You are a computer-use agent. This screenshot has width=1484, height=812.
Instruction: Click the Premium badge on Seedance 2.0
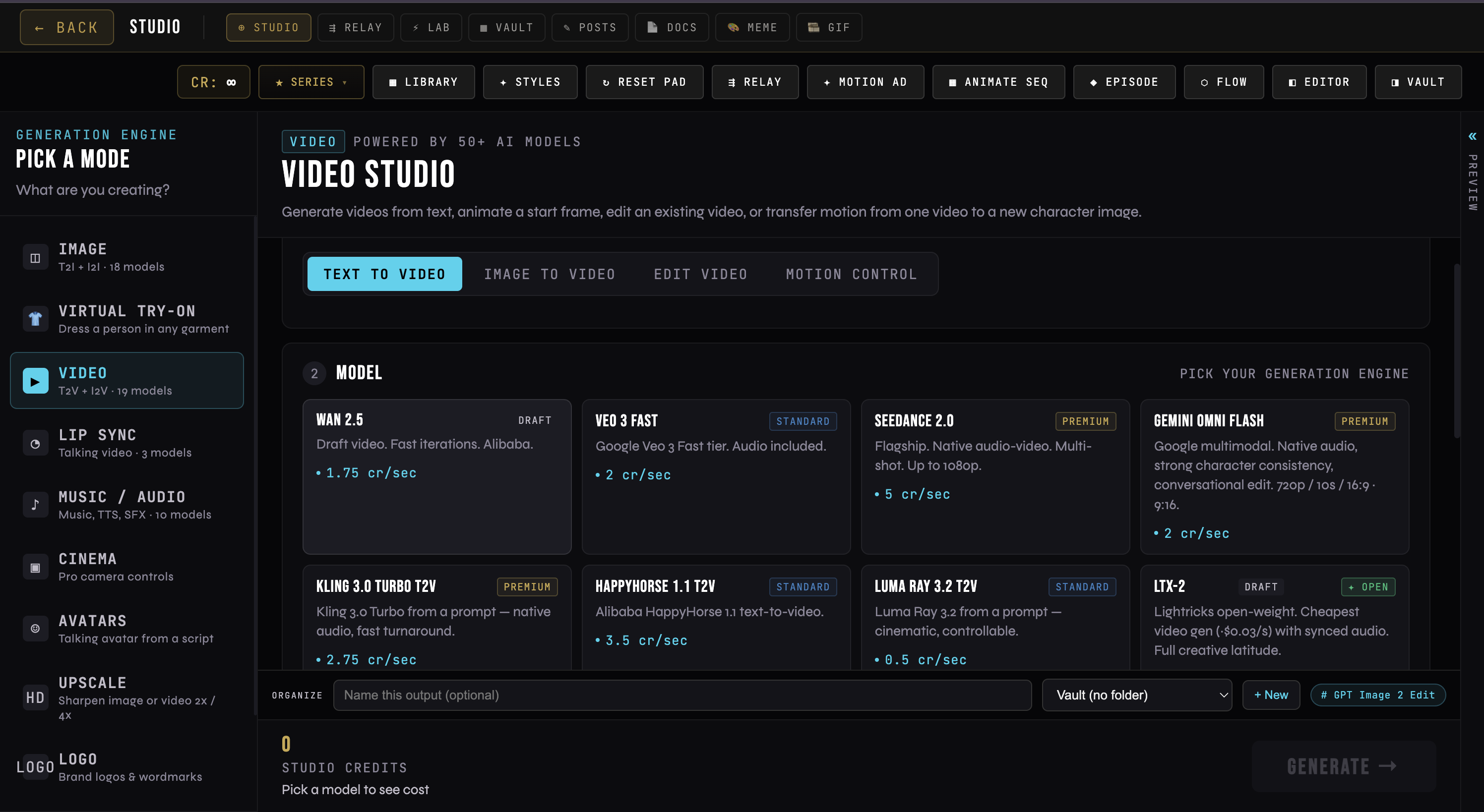point(1085,421)
